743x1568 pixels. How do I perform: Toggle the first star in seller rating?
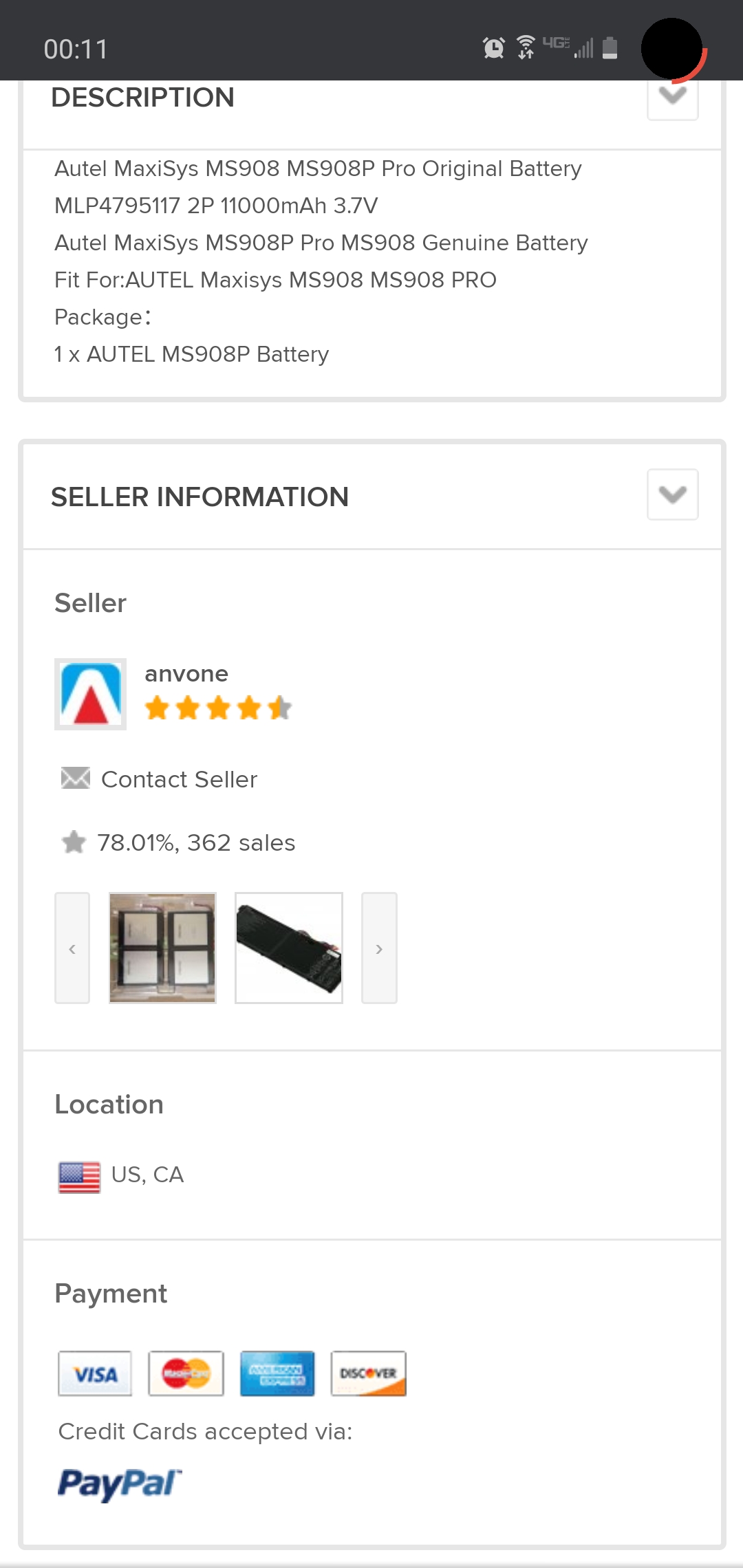(157, 706)
